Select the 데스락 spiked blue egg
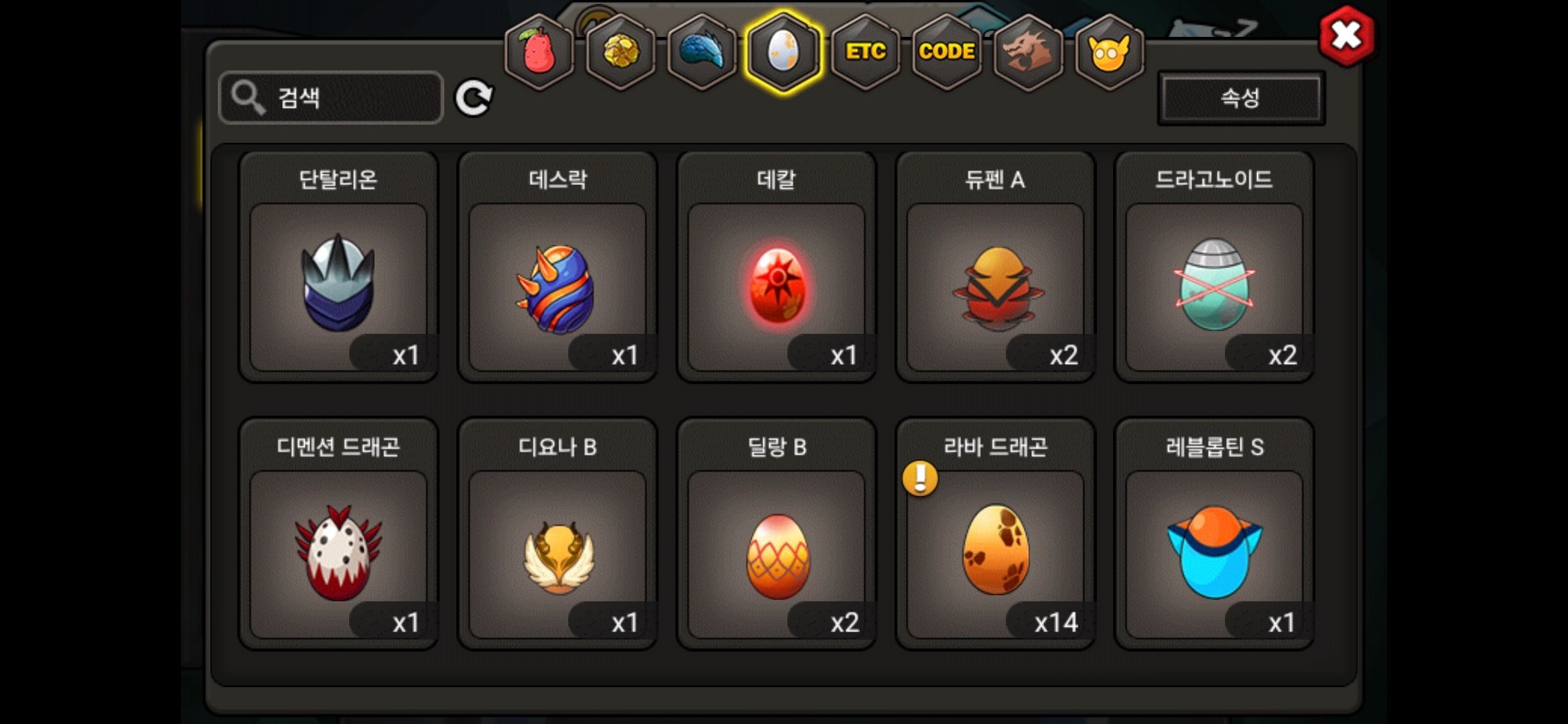The image size is (1568, 724). (x=558, y=267)
